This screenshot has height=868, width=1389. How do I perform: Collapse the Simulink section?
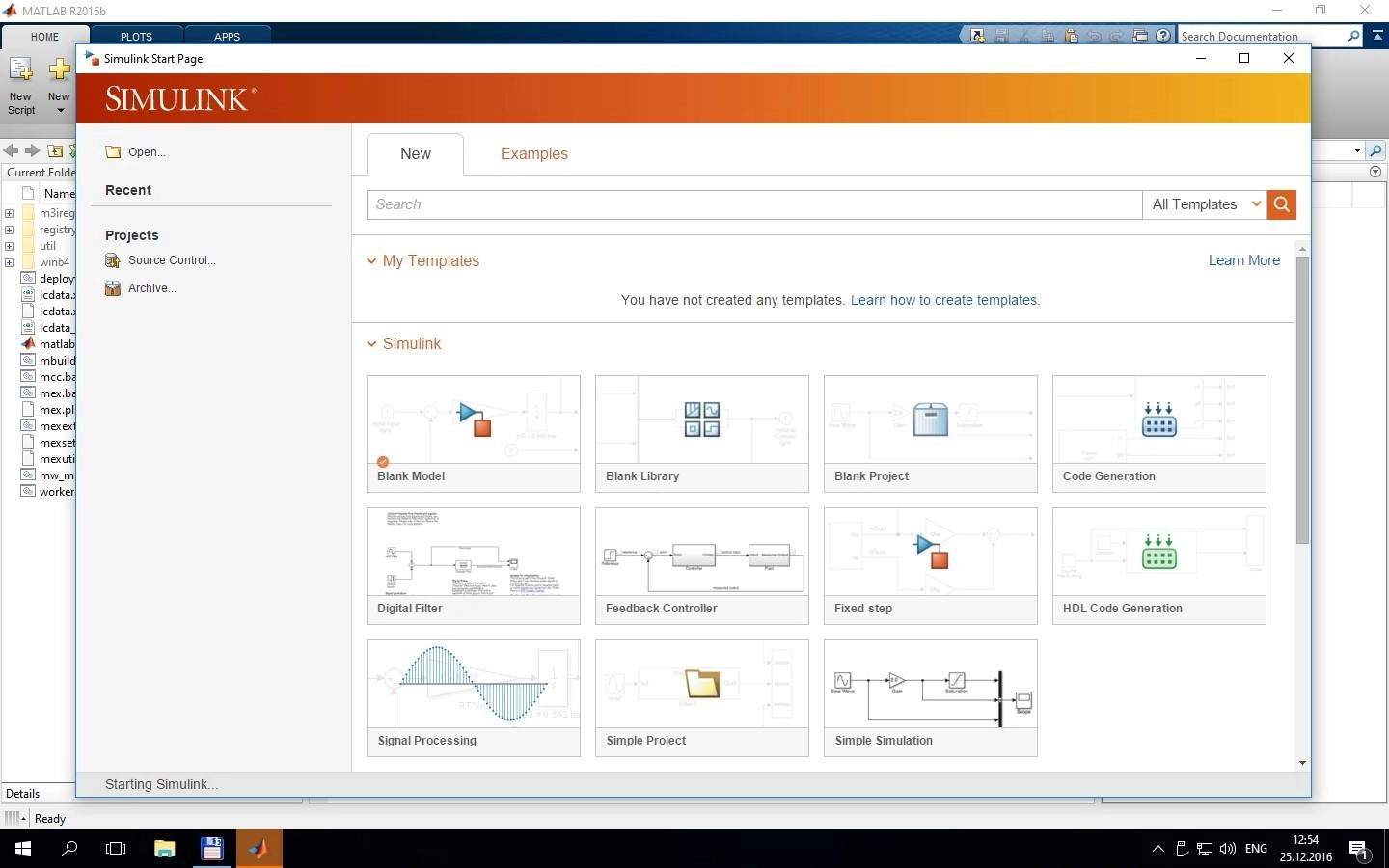[371, 344]
